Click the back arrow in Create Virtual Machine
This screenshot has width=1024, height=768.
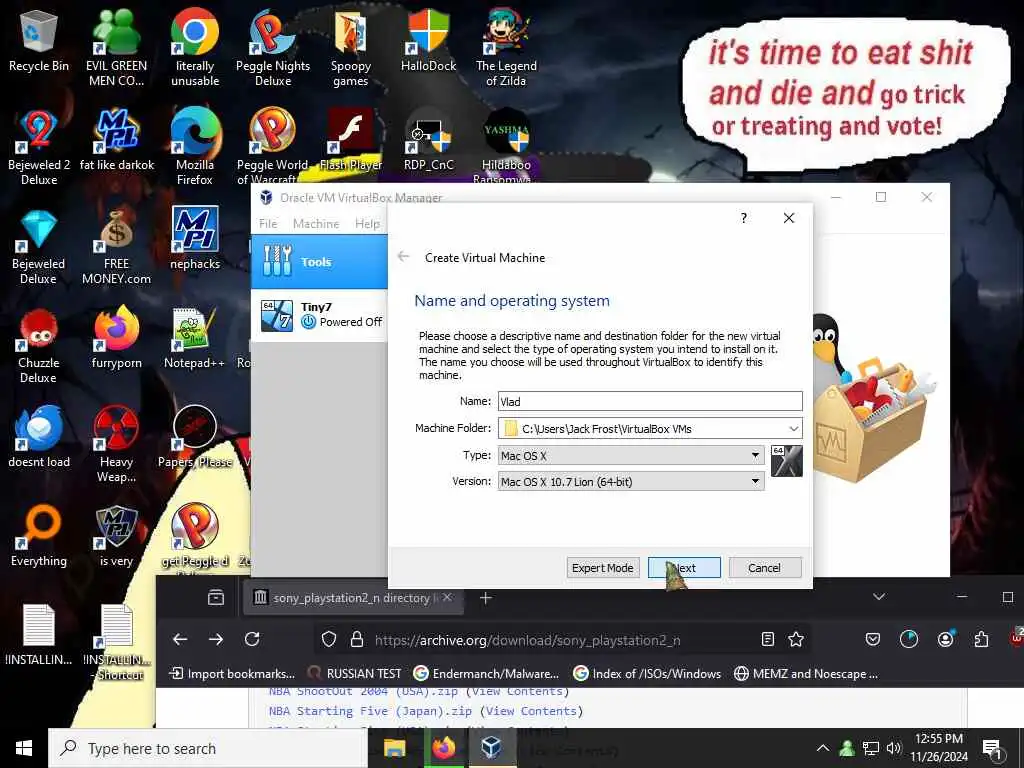[x=404, y=257]
